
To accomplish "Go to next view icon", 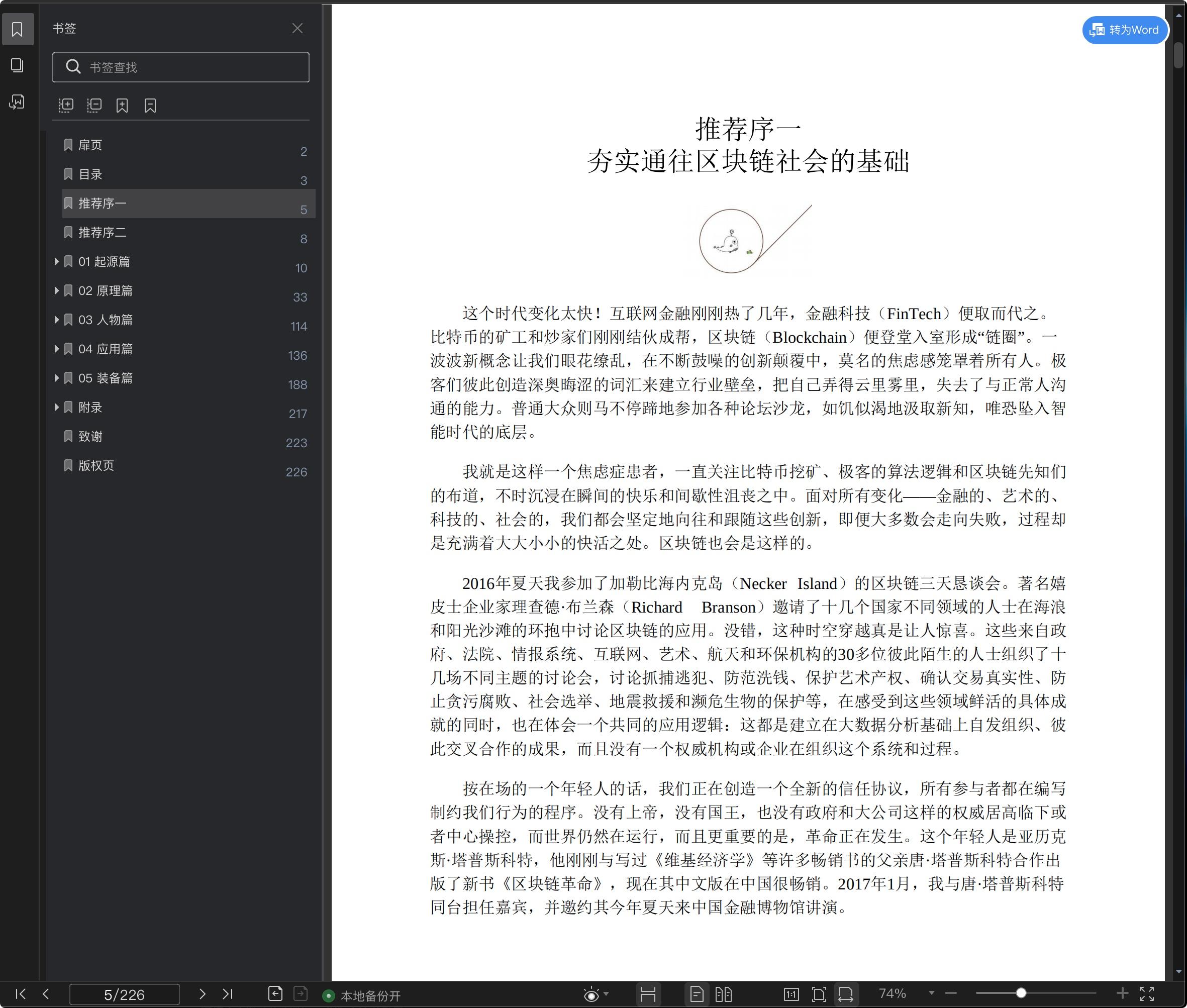I will 301,994.
